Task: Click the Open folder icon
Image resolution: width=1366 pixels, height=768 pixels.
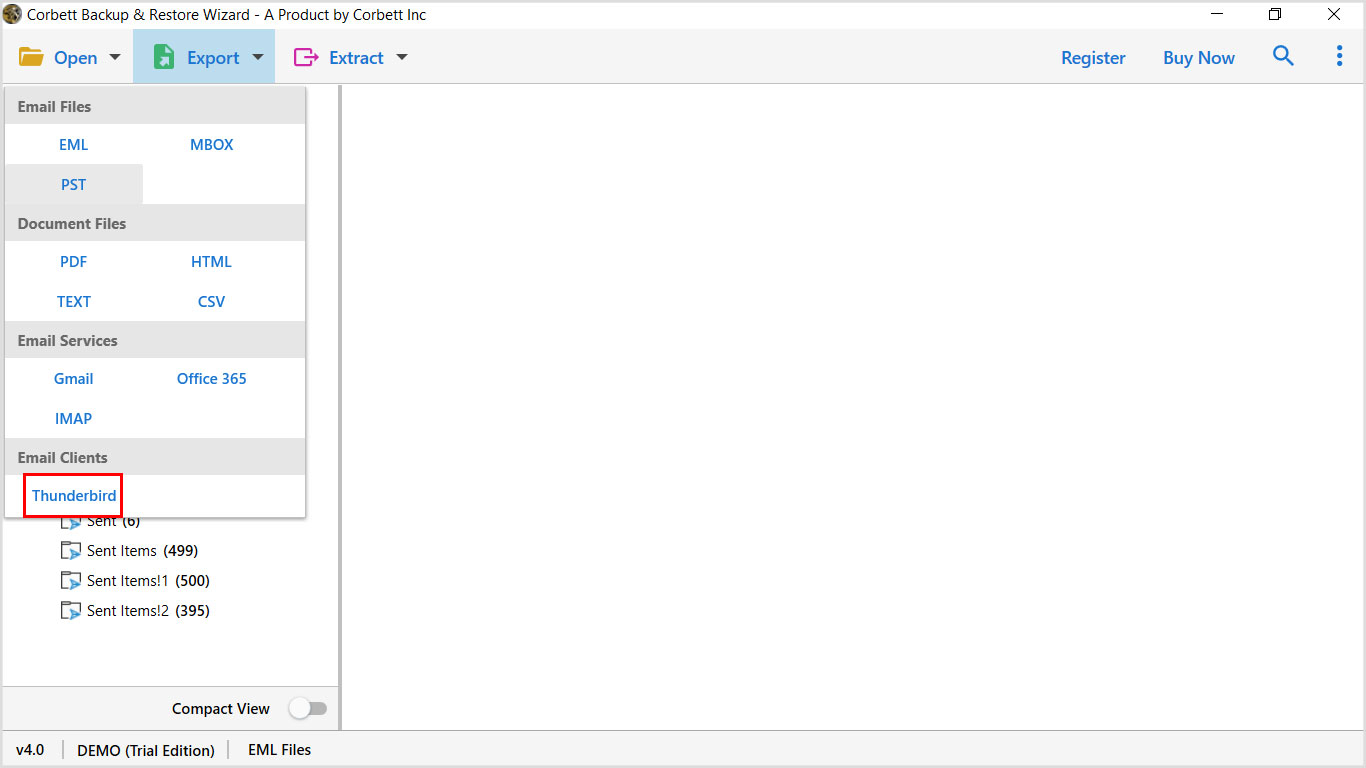Action: click(31, 57)
